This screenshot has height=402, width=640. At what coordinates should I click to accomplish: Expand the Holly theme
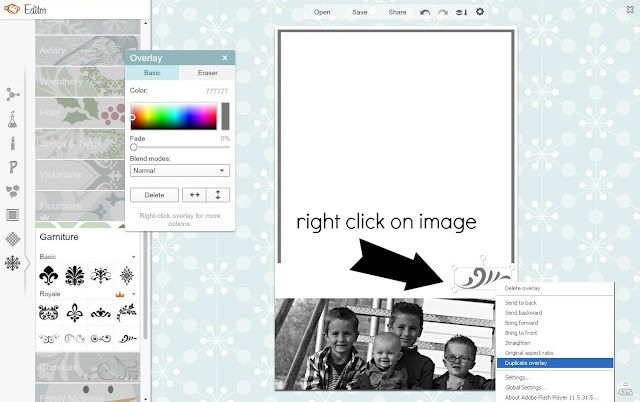[80, 113]
